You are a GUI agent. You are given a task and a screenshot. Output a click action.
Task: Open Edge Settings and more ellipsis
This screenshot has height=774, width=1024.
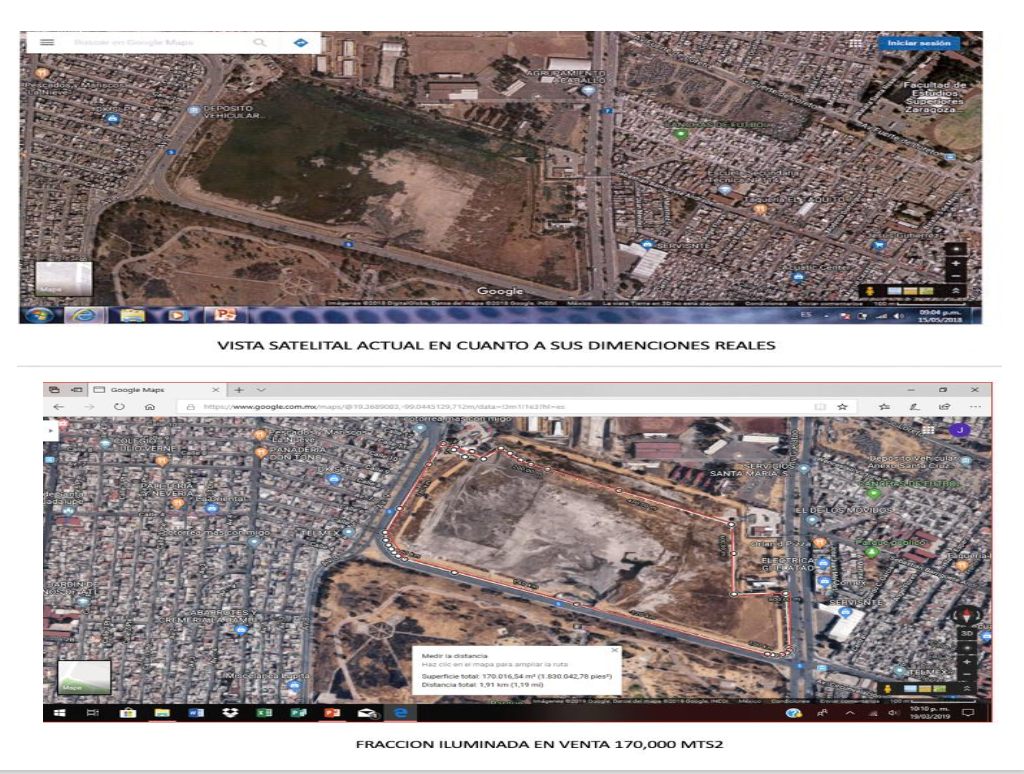(975, 407)
